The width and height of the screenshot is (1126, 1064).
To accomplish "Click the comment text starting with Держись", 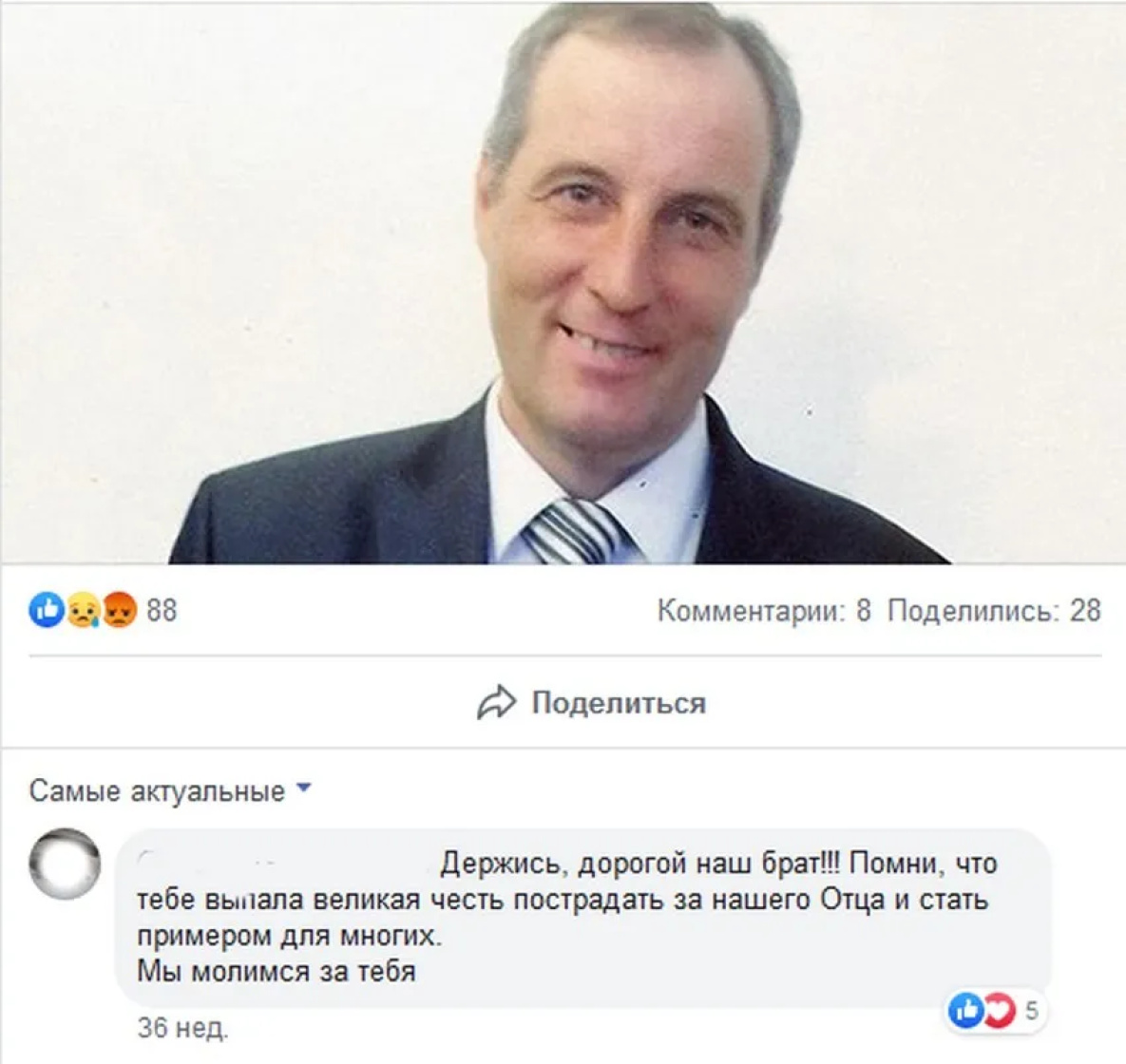I will pyautogui.click(x=567, y=917).
